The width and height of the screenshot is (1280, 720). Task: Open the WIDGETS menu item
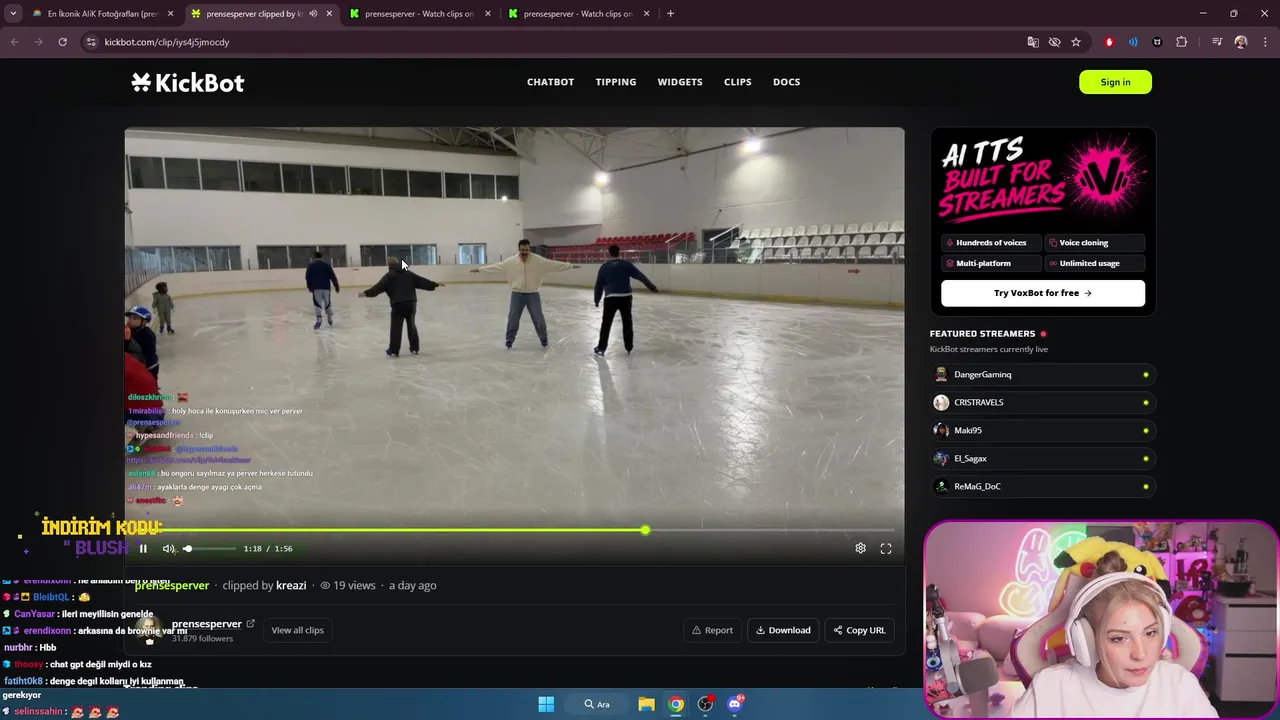[x=680, y=82]
